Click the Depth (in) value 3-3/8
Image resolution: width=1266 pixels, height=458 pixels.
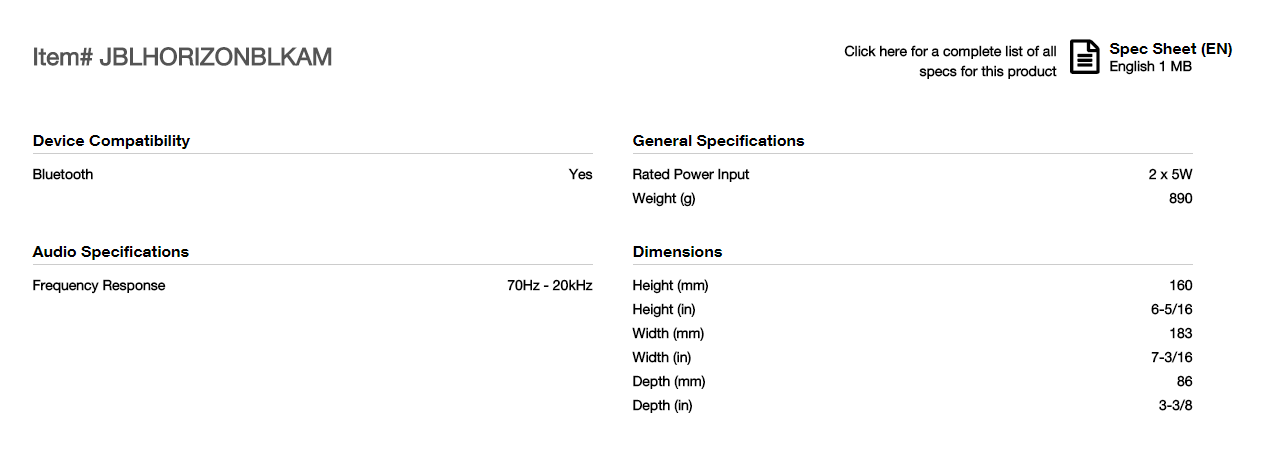tap(1176, 406)
